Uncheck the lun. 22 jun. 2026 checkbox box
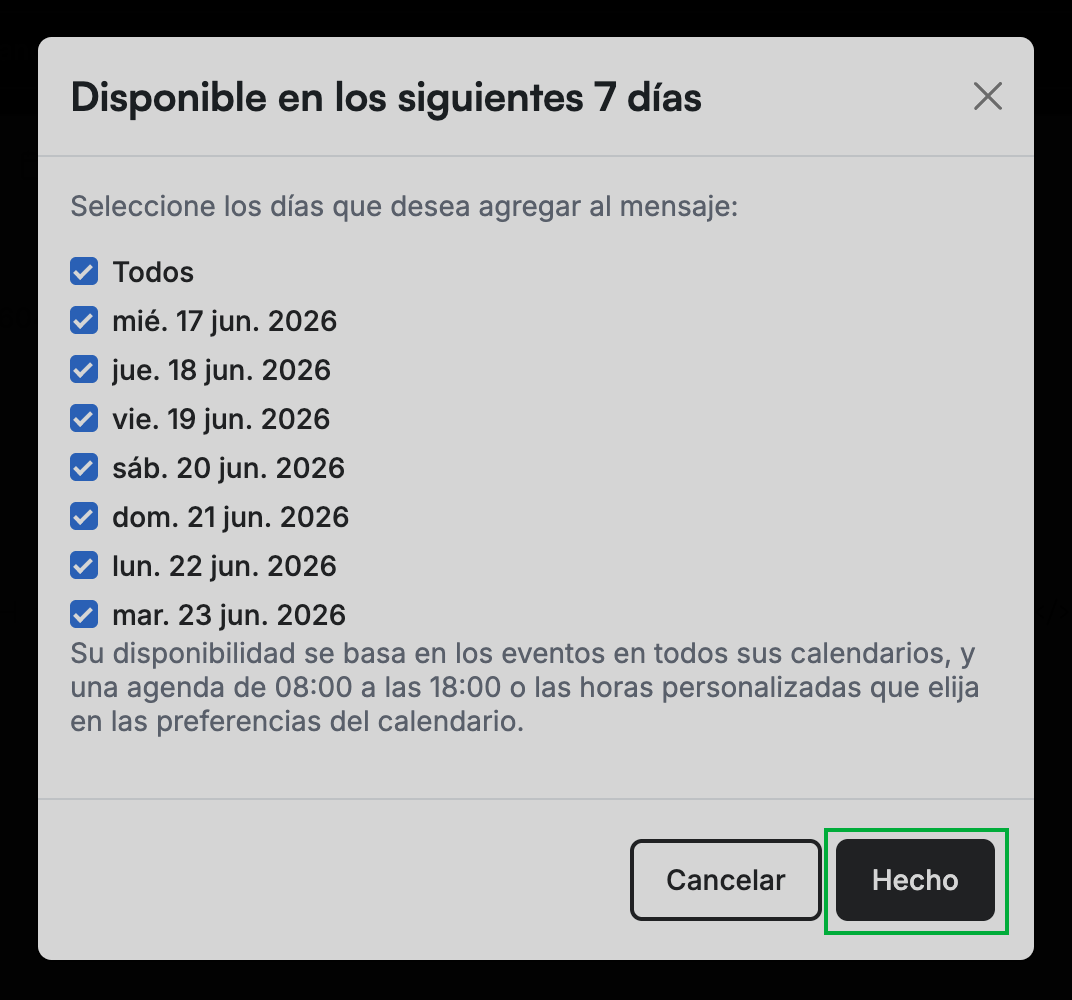The height and width of the screenshot is (1000, 1072). [x=84, y=566]
